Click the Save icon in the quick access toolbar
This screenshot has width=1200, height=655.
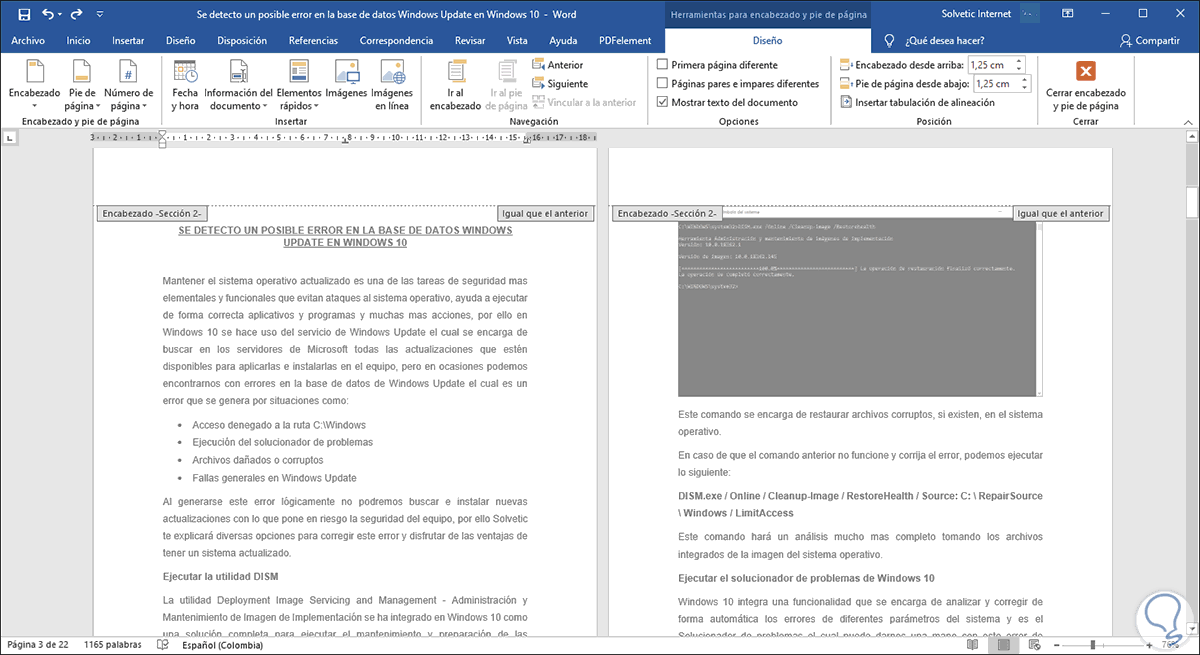(x=24, y=15)
